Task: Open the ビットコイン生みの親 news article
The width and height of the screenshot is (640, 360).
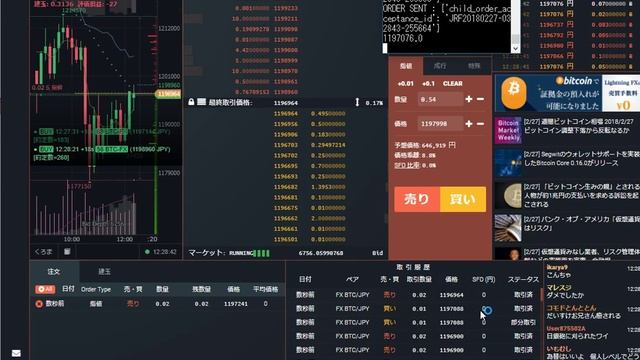Action: click(x=581, y=195)
